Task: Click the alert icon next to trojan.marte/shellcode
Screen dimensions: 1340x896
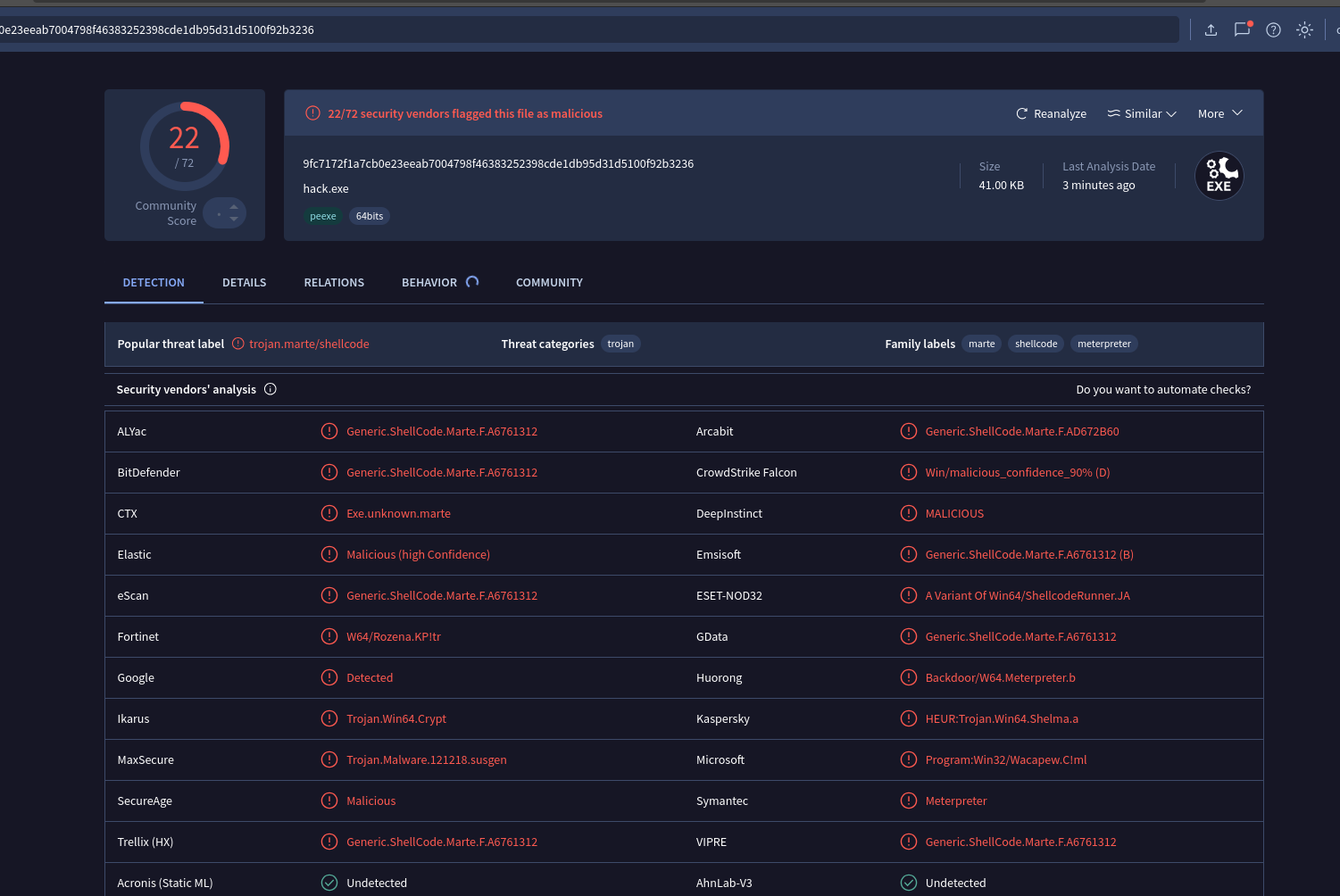Action: click(x=238, y=344)
